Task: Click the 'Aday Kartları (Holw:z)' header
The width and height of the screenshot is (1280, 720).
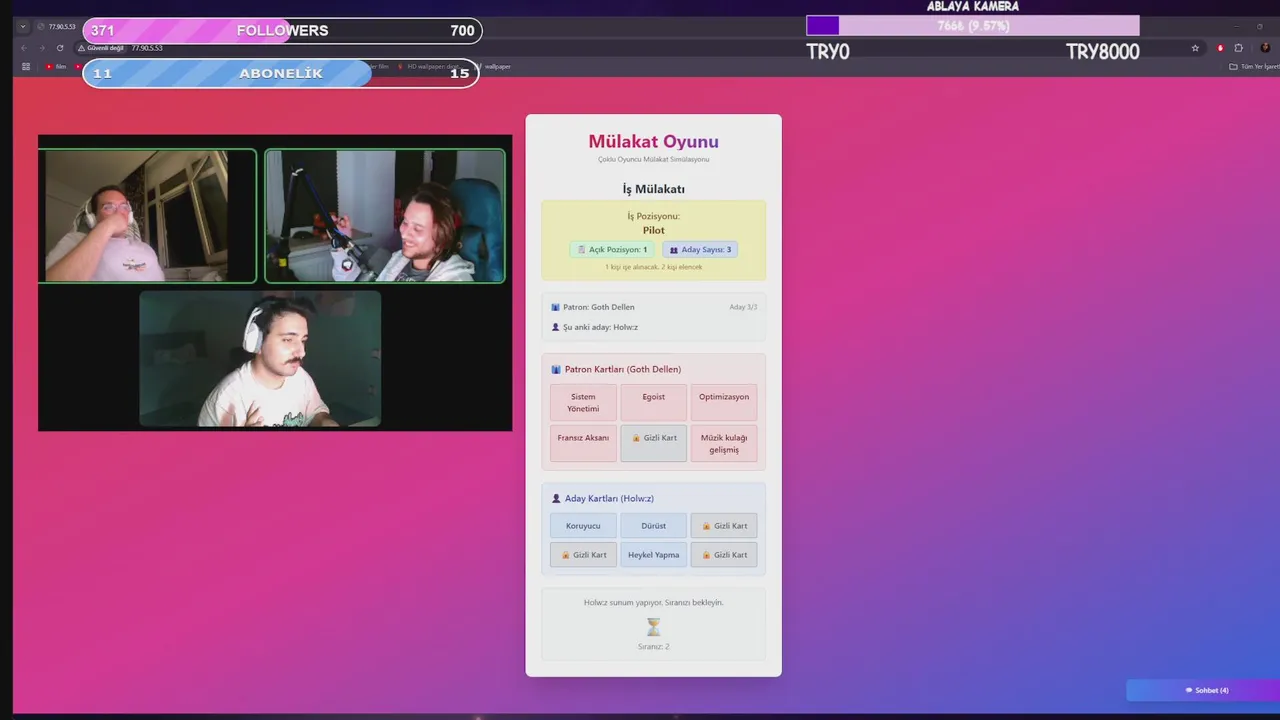Action: click(609, 498)
